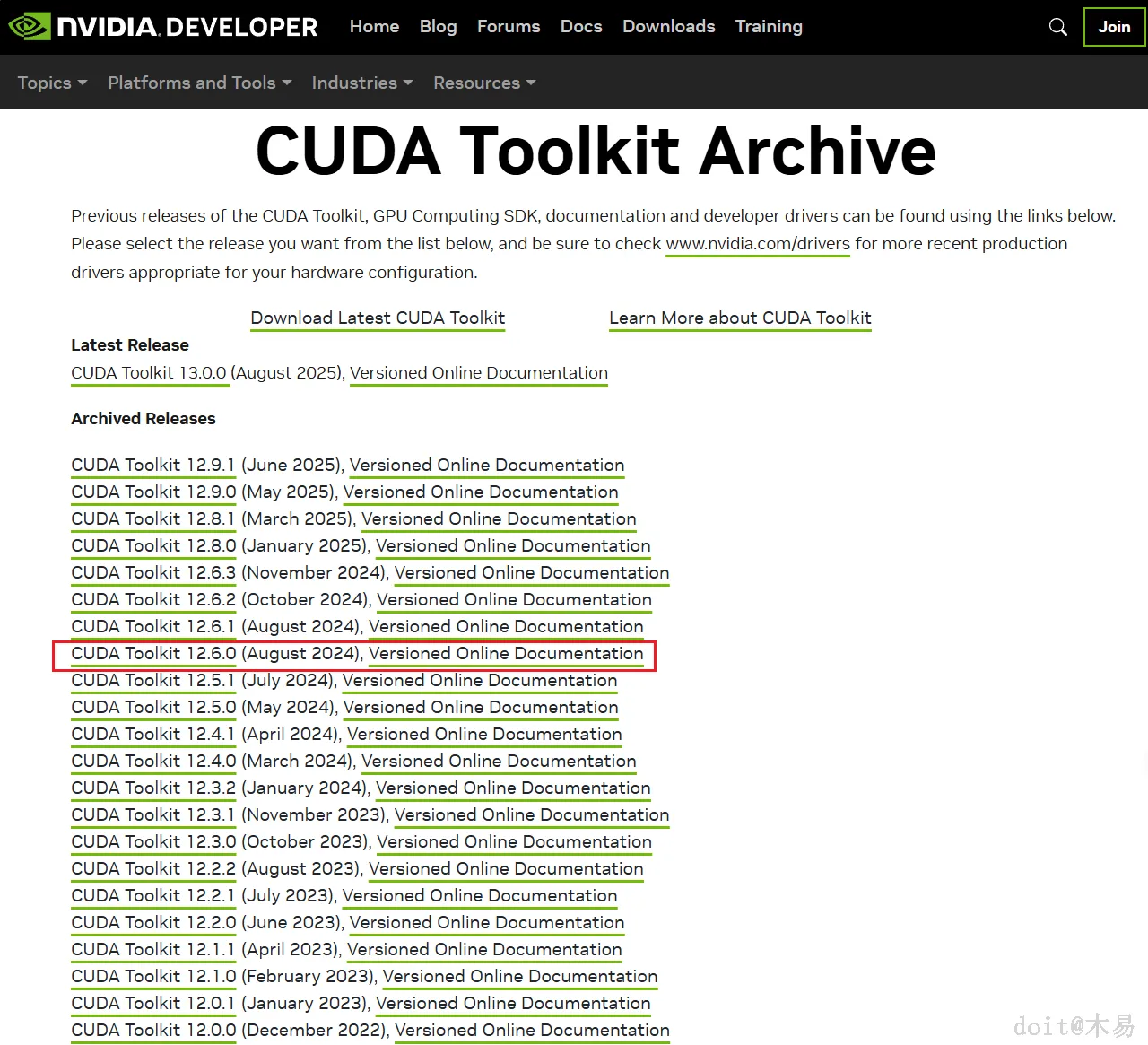The image size is (1148, 1045).
Task: Open Versioned Online Documentation for 12.9.0
Action: 481,492
